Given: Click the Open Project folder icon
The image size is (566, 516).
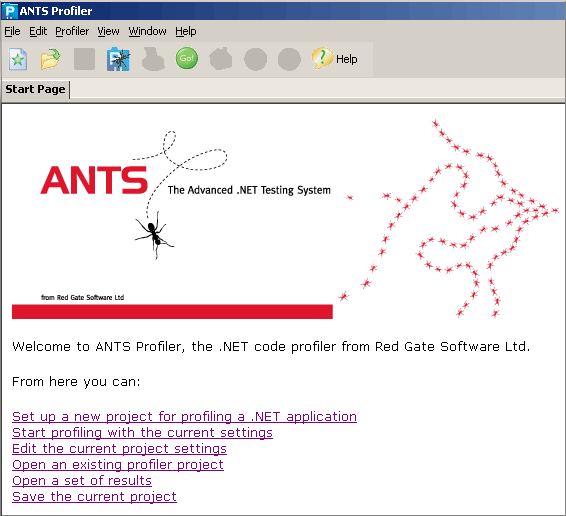Looking at the screenshot, I should [x=50, y=59].
